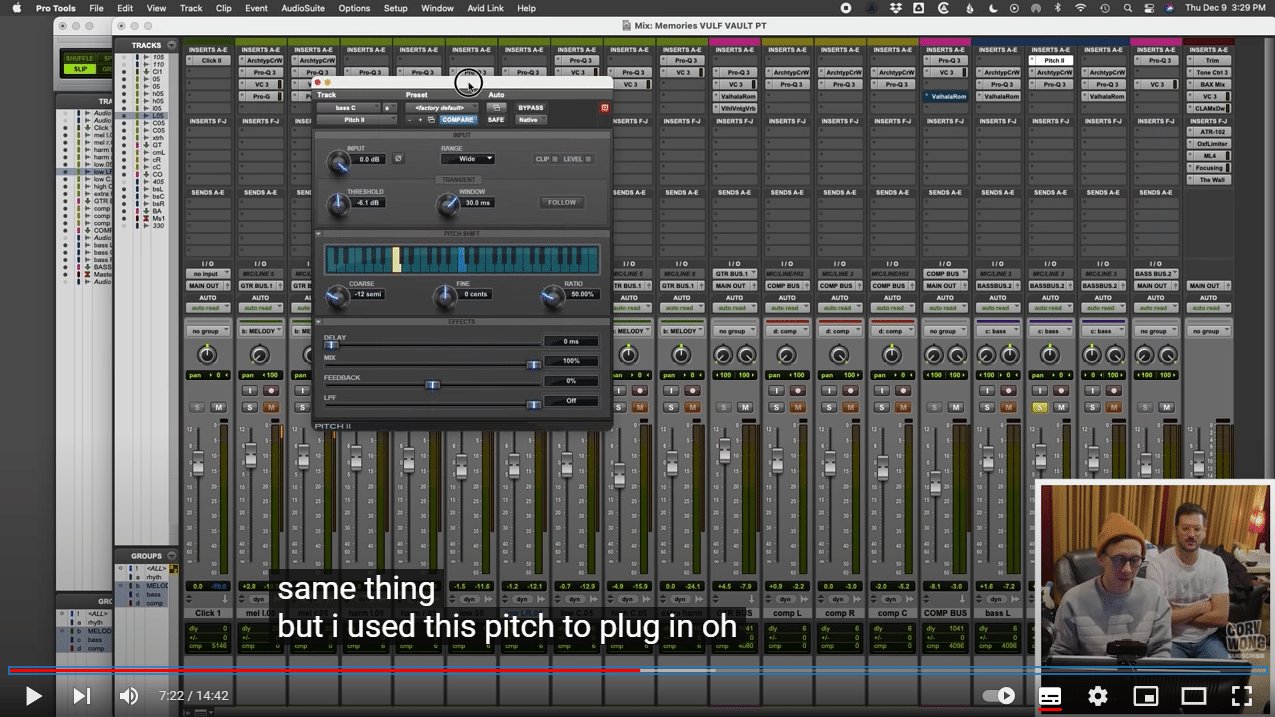
Task: Click the FEEDBACK slider handle
Action: pos(432,384)
